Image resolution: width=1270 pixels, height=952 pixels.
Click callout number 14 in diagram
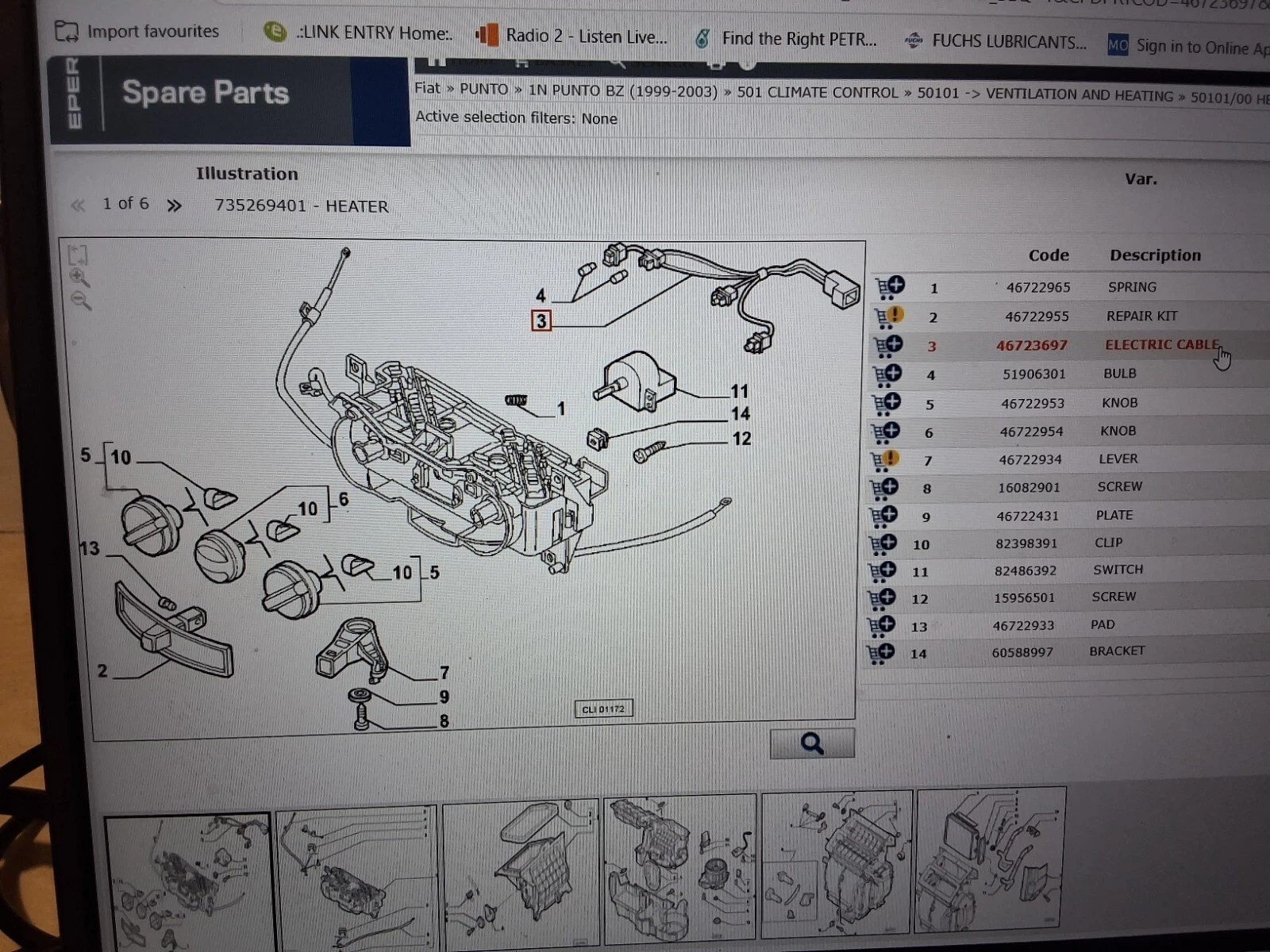(x=741, y=413)
